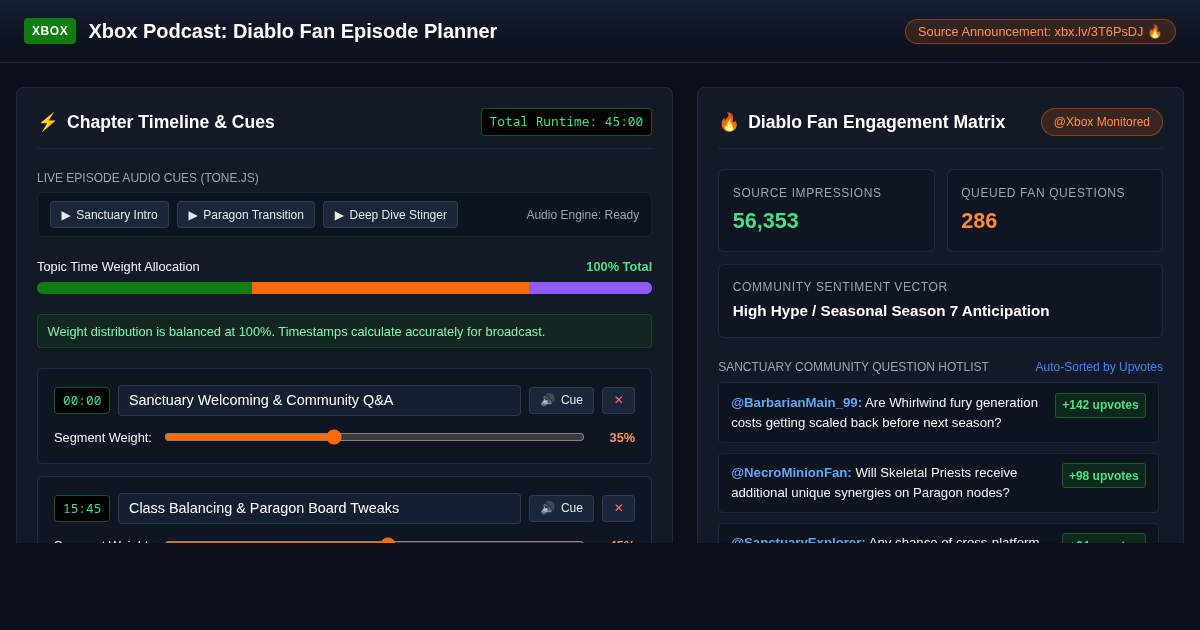Viewport: 1200px width, 630px height.
Task: Remove the Sanctuary Welcoming segment
Action: point(618,400)
